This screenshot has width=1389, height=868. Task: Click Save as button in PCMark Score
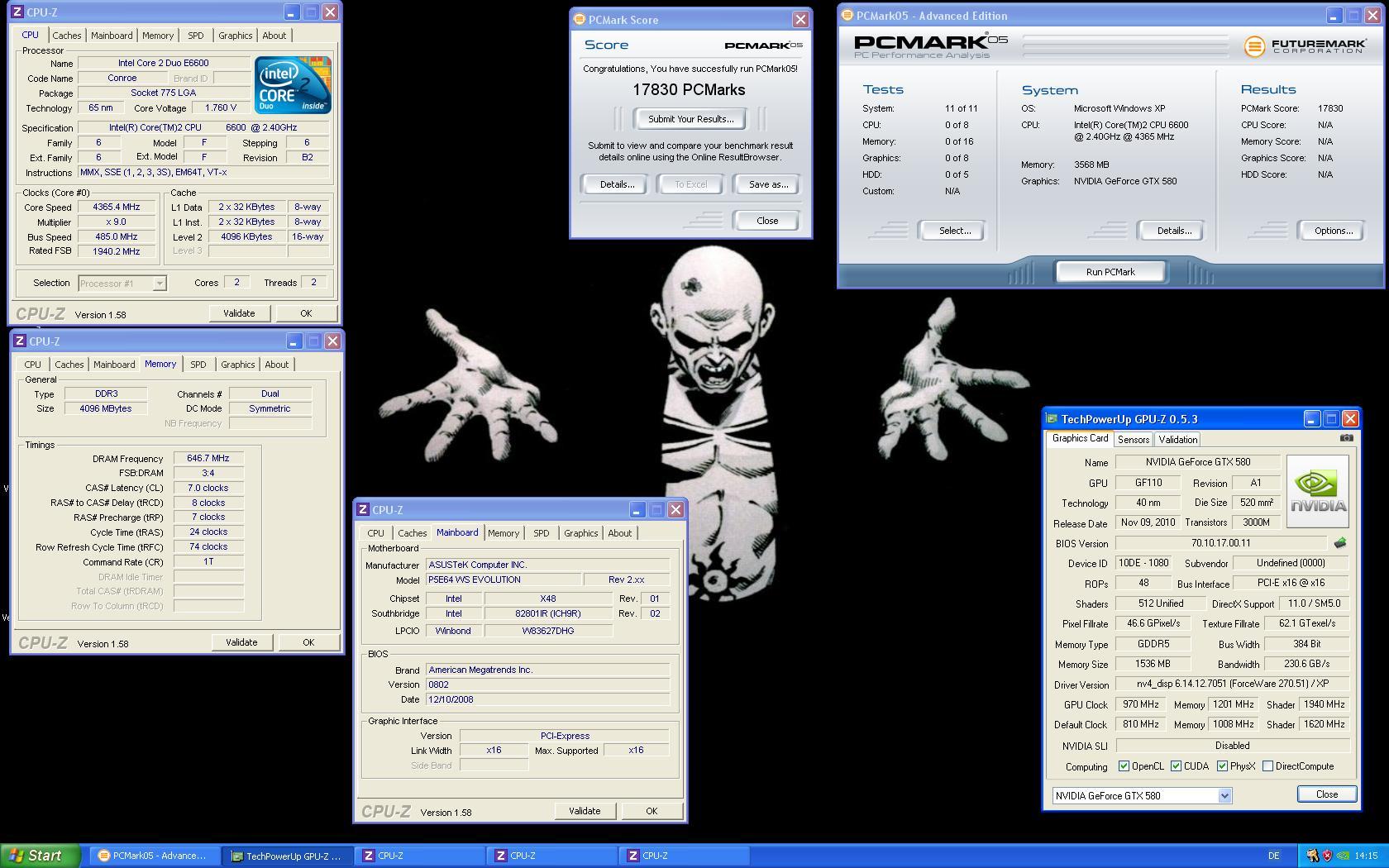click(768, 184)
